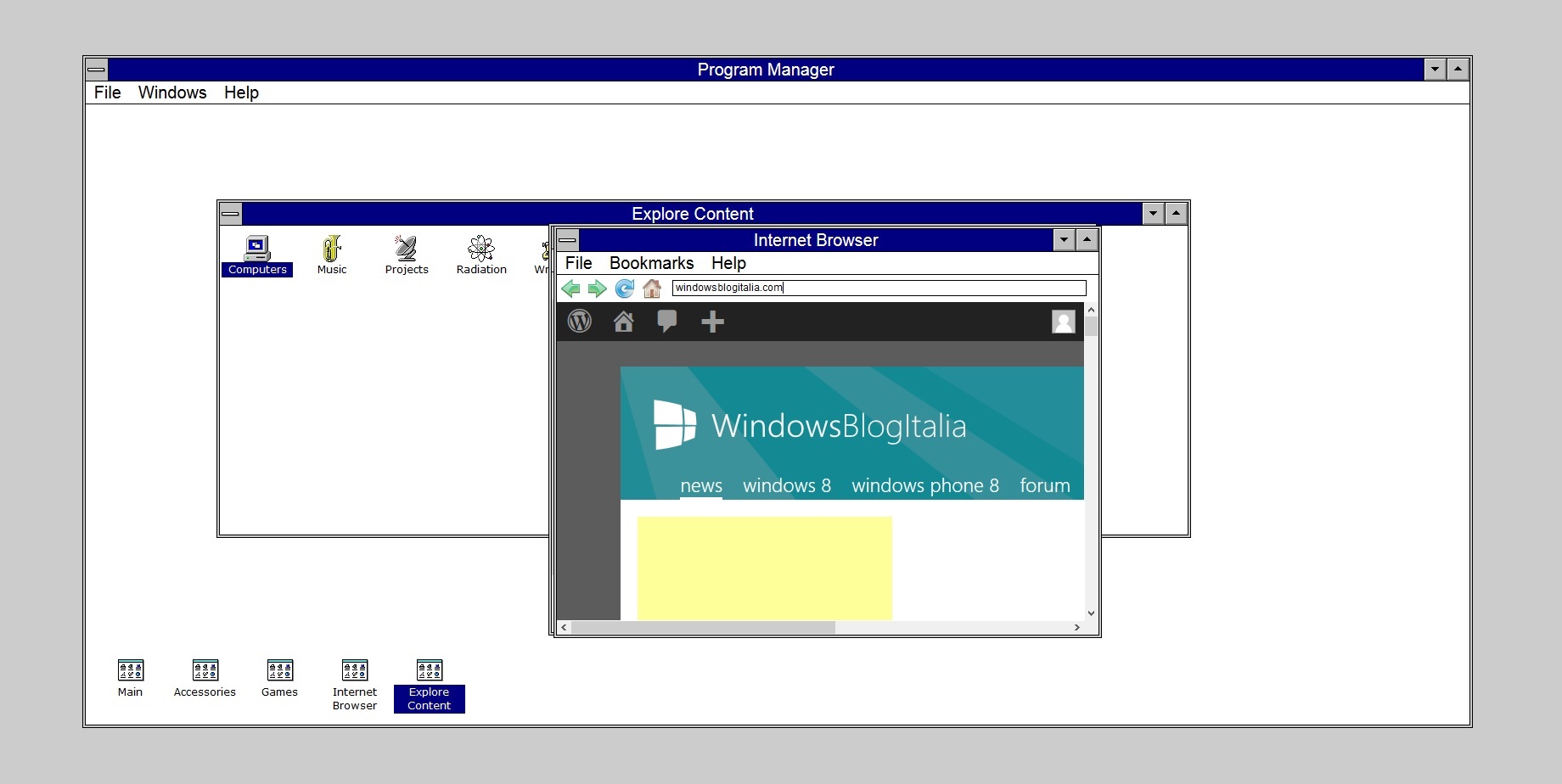
Task: Click the browser vertical scrollbar down arrow
Action: pos(1092,613)
